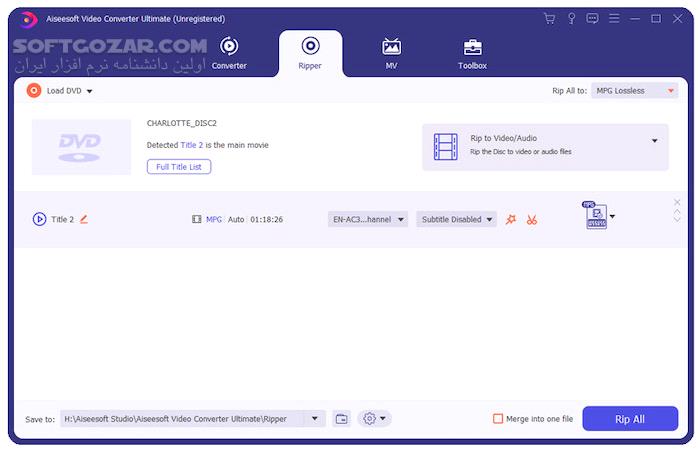Open the Subtitle Disabled dropdown
This screenshot has width=700, height=452.
coord(456,219)
